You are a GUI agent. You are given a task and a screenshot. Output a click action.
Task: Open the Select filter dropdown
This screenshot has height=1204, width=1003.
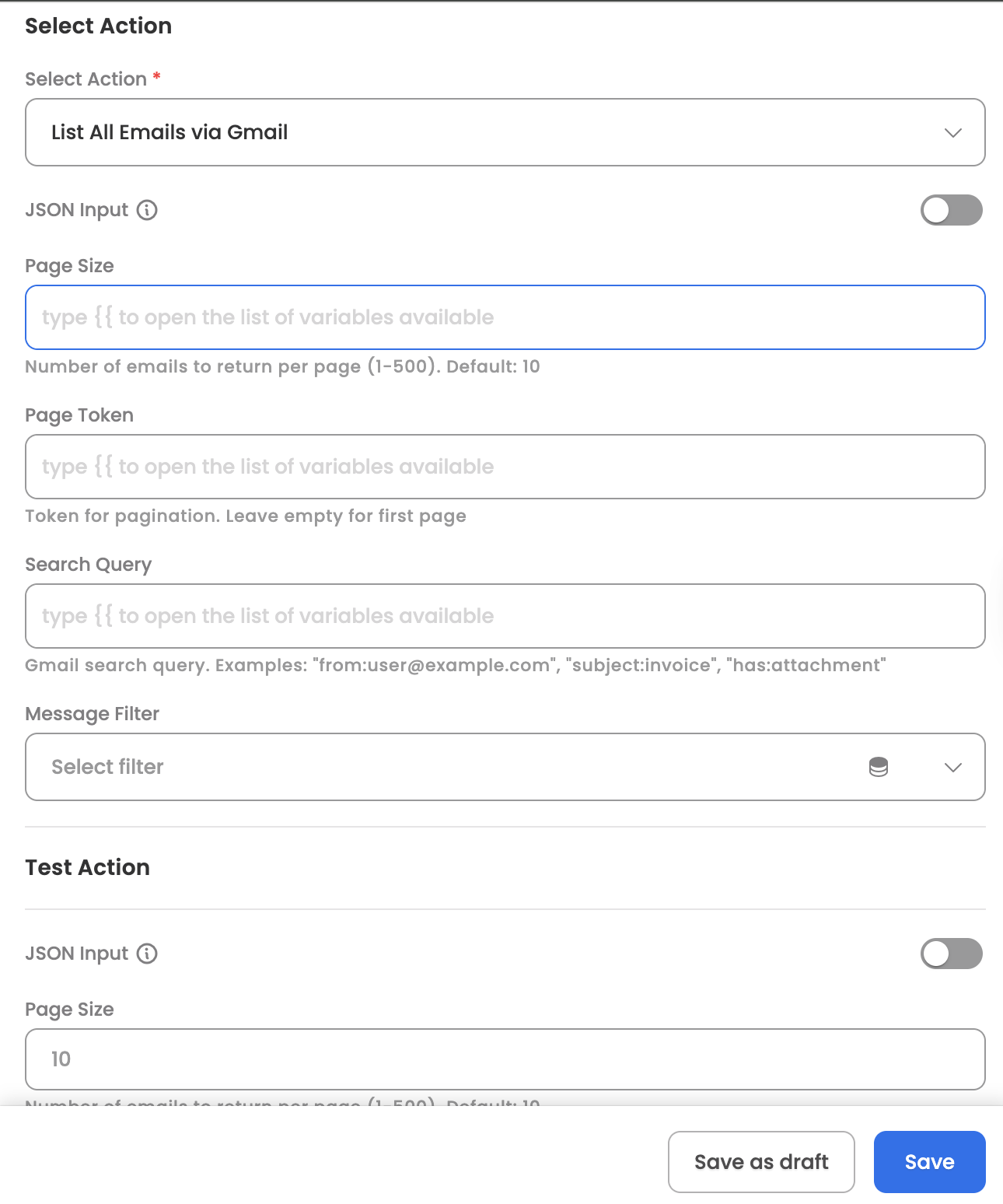tap(505, 767)
